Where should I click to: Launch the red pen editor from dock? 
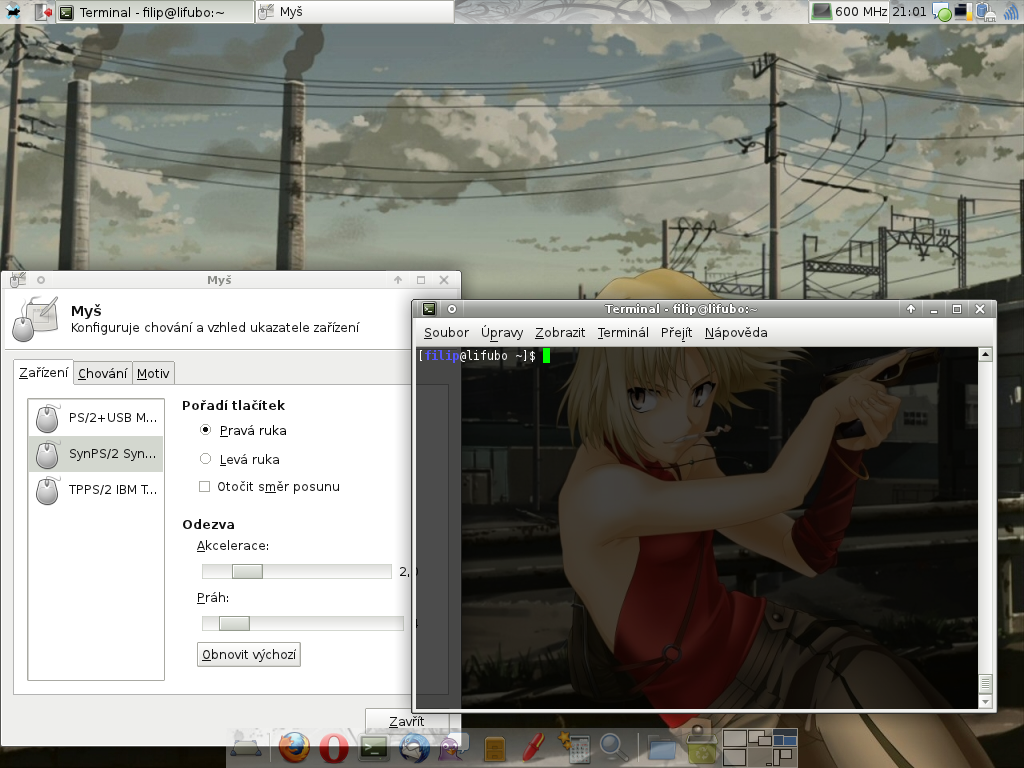click(534, 748)
